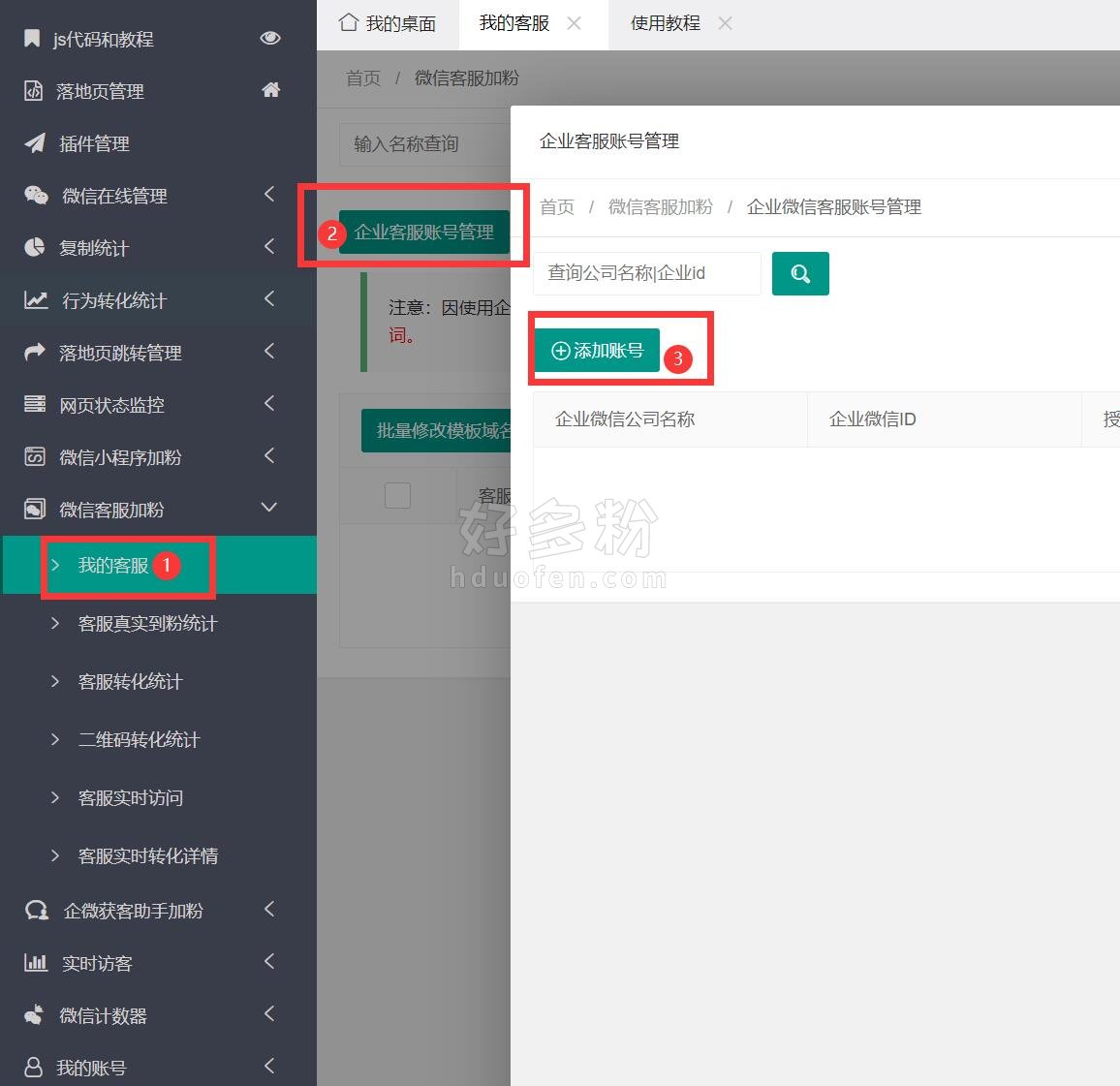Click the search magnifier button in dialog
Viewport: 1120px width, 1086px height.
(799, 274)
